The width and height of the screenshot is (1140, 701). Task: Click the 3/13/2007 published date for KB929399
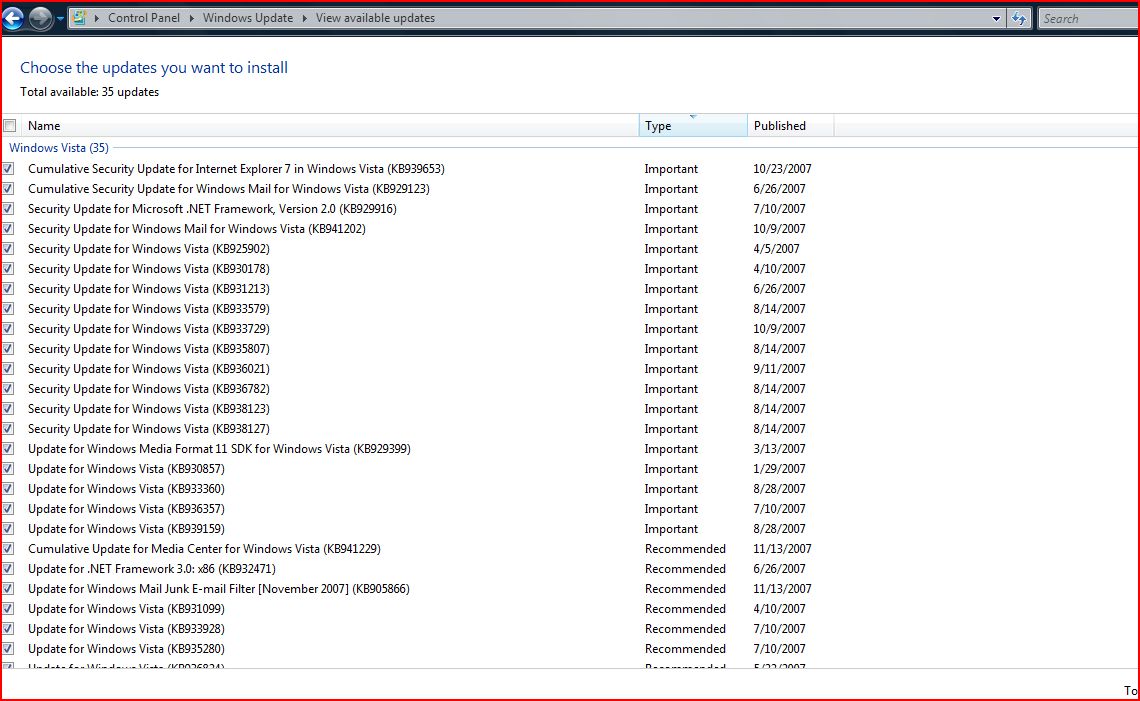779,449
